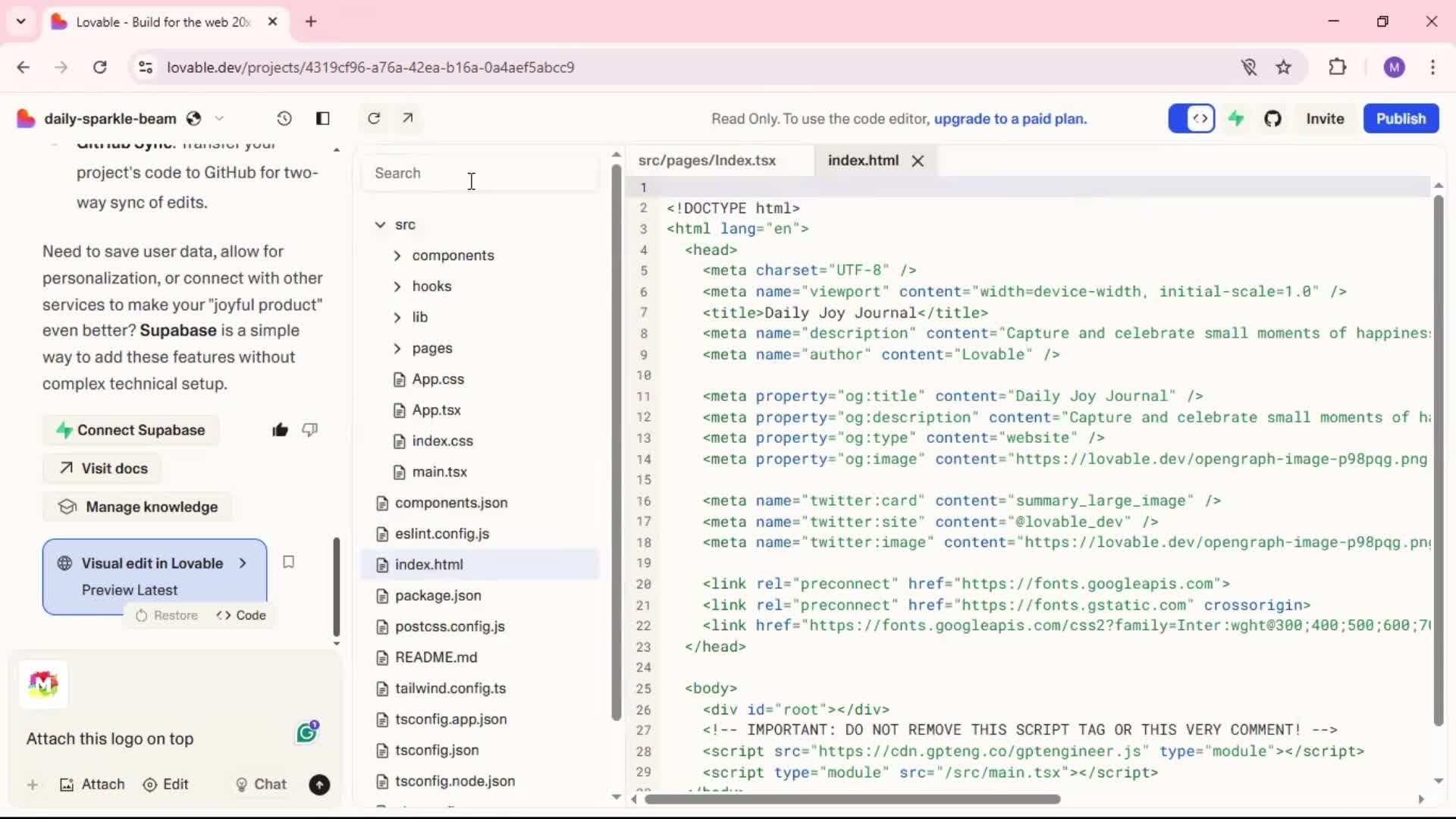Reload the browser page
Image resolution: width=1456 pixels, height=819 pixels.
coord(99,67)
